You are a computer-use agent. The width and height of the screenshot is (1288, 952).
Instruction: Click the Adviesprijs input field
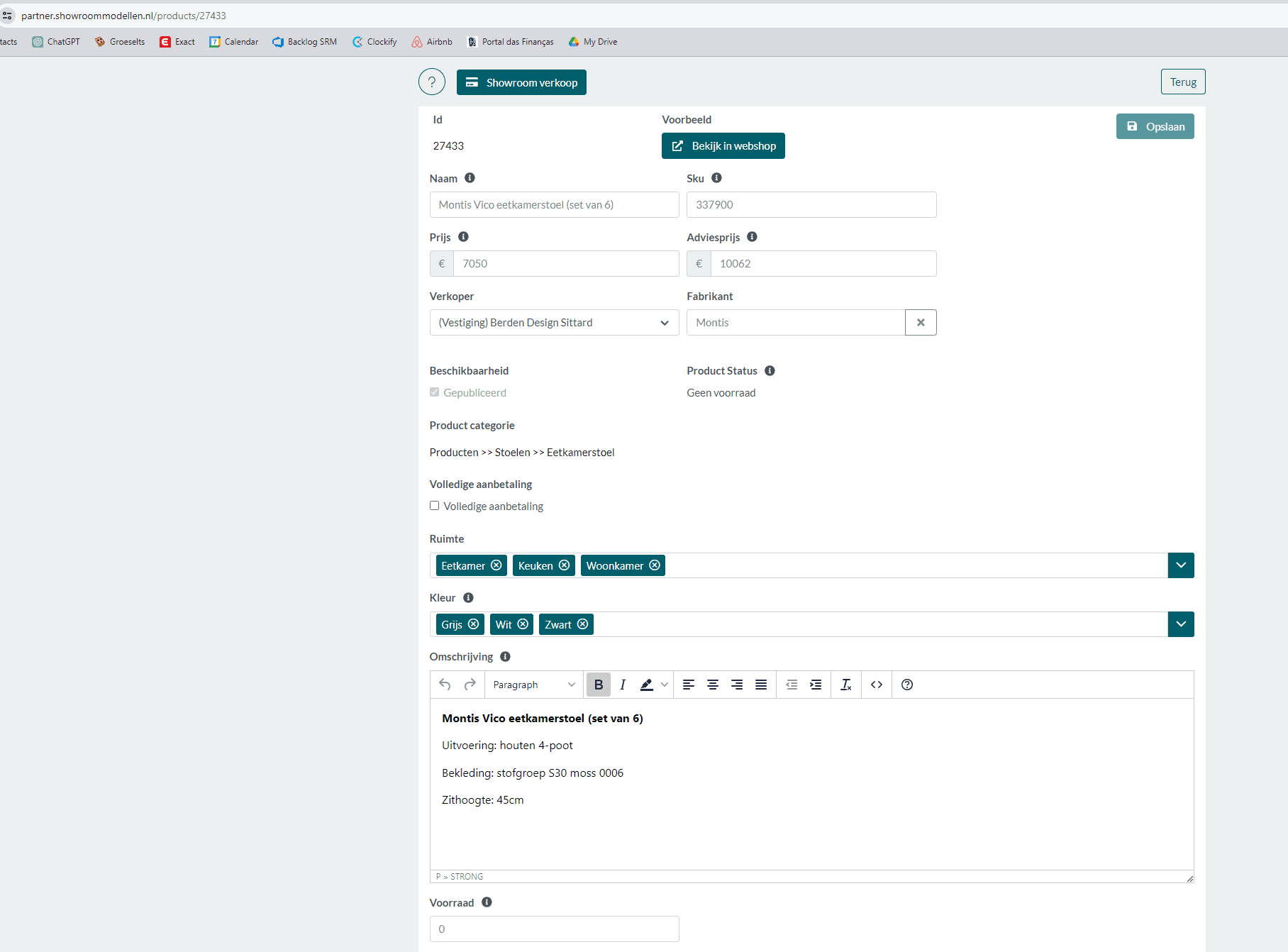(823, 263)
